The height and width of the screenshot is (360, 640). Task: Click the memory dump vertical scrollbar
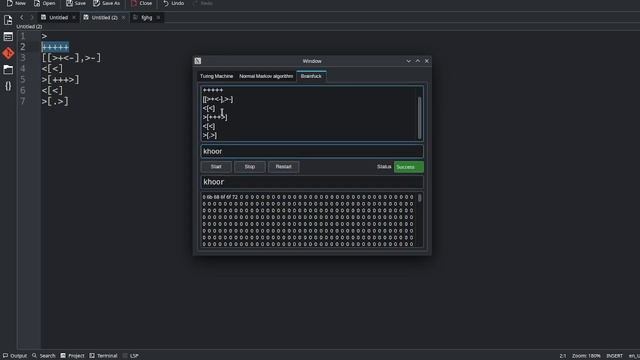pos(420,198)
